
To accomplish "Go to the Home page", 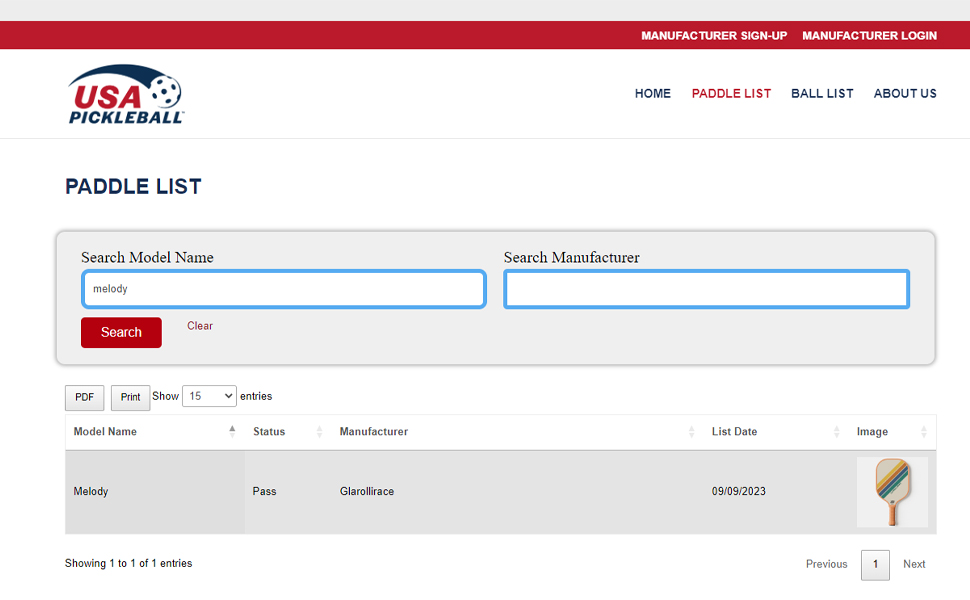I will point(653,93).
